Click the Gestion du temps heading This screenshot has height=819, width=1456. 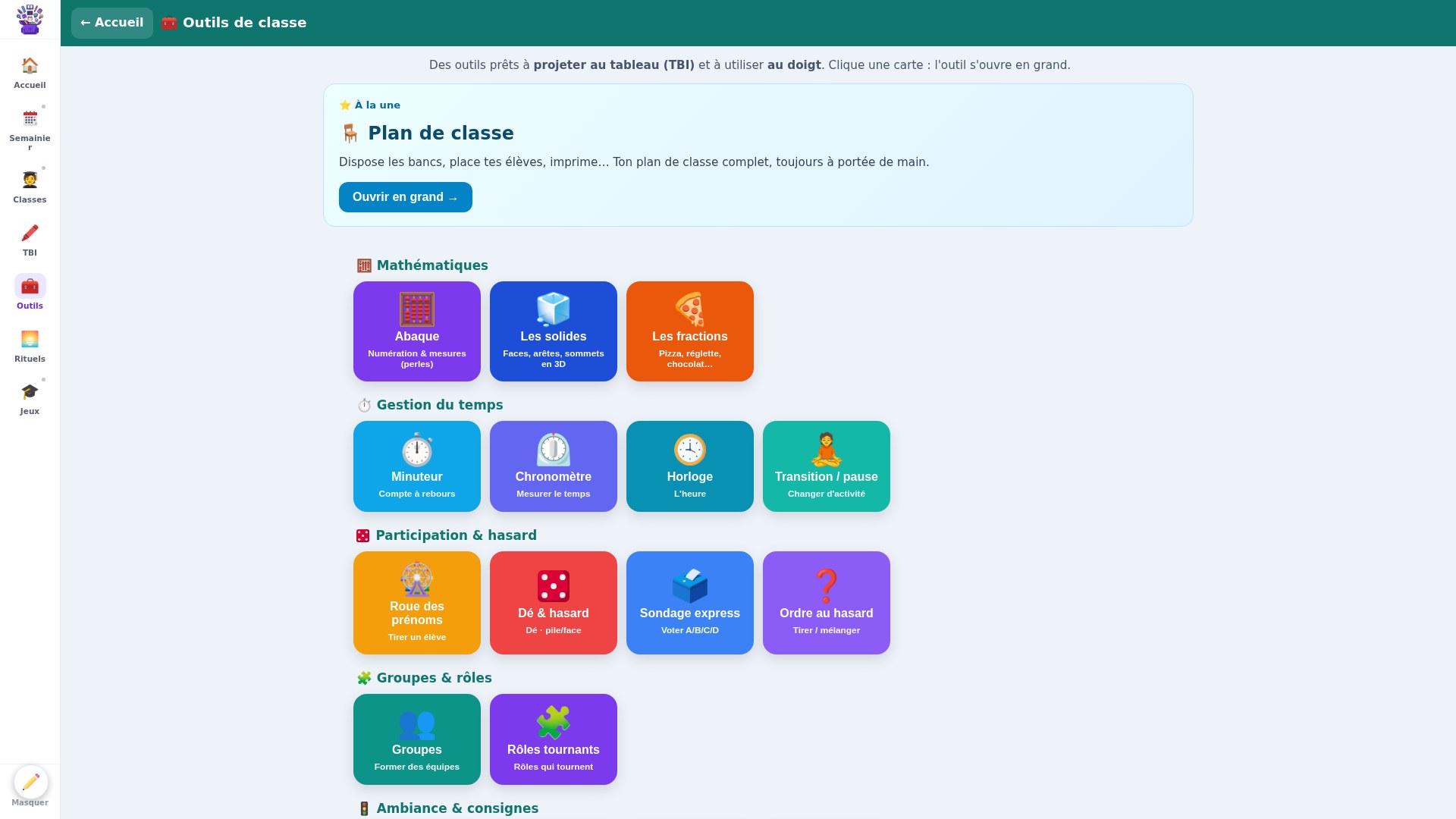click(x=440, y=405)
